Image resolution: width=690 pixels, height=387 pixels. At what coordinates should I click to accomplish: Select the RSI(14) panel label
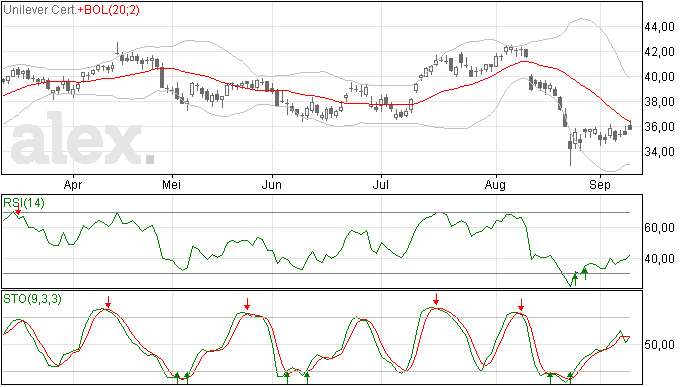click(x=24, y=203)
